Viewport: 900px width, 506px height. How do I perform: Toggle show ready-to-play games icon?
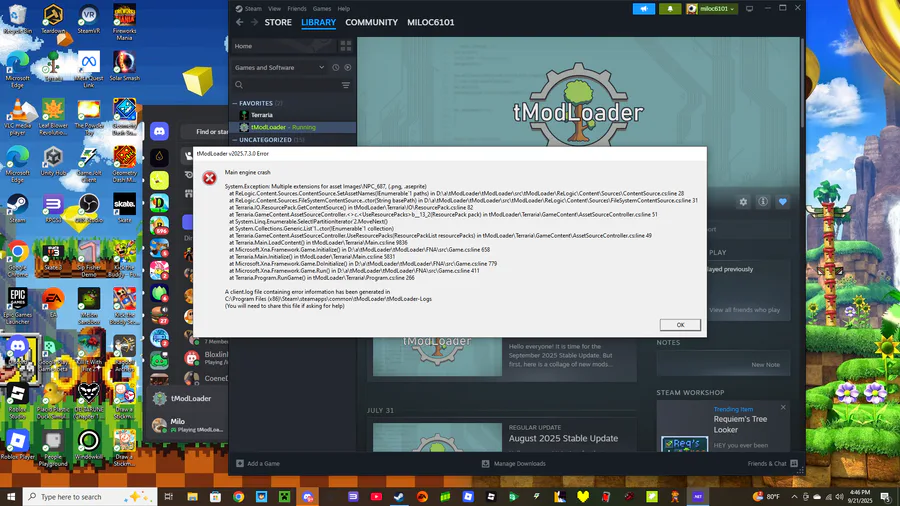point(348,68)
